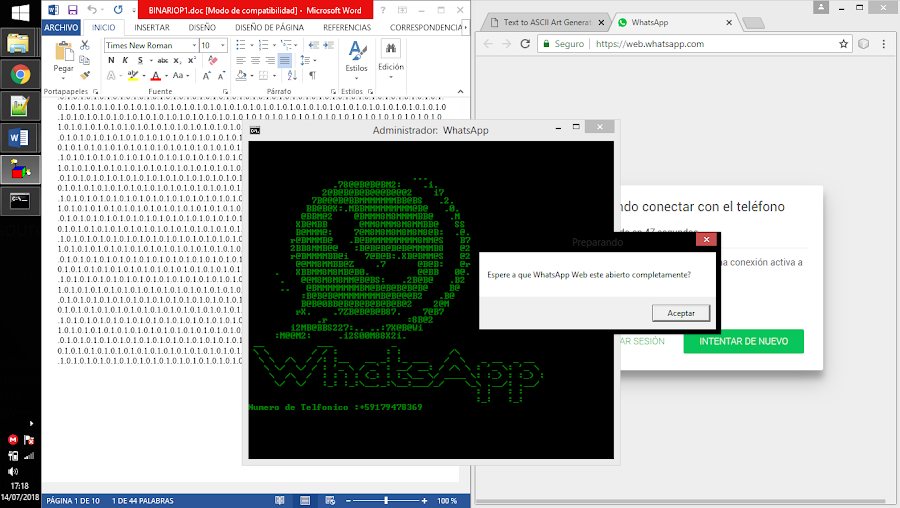Select the Format Painter brush
The height and width of the screenshot is (508, 900).
(85, 75)
